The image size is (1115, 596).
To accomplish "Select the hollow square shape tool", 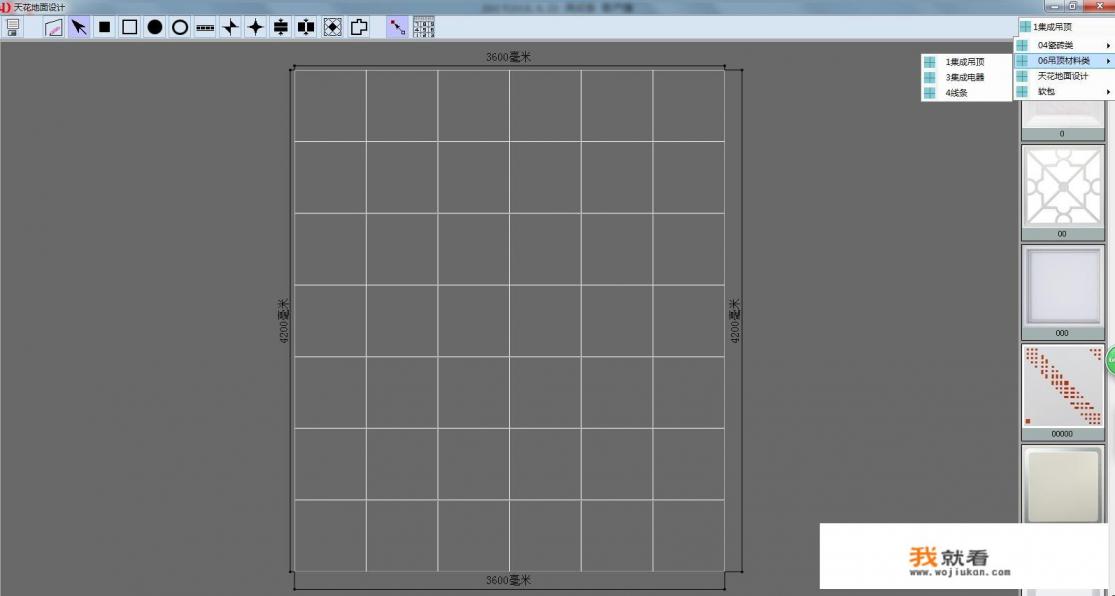I will click(x=129, y=27).
